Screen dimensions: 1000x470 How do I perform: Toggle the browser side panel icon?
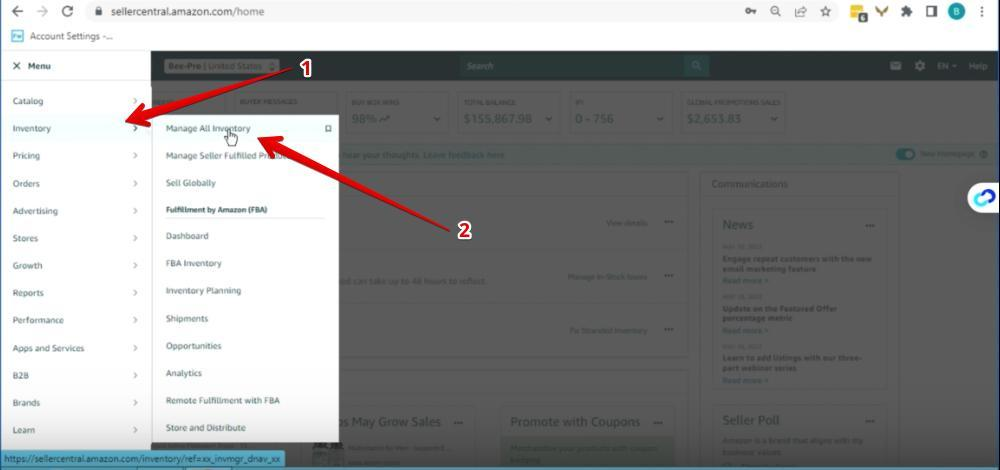pos(931,11)
